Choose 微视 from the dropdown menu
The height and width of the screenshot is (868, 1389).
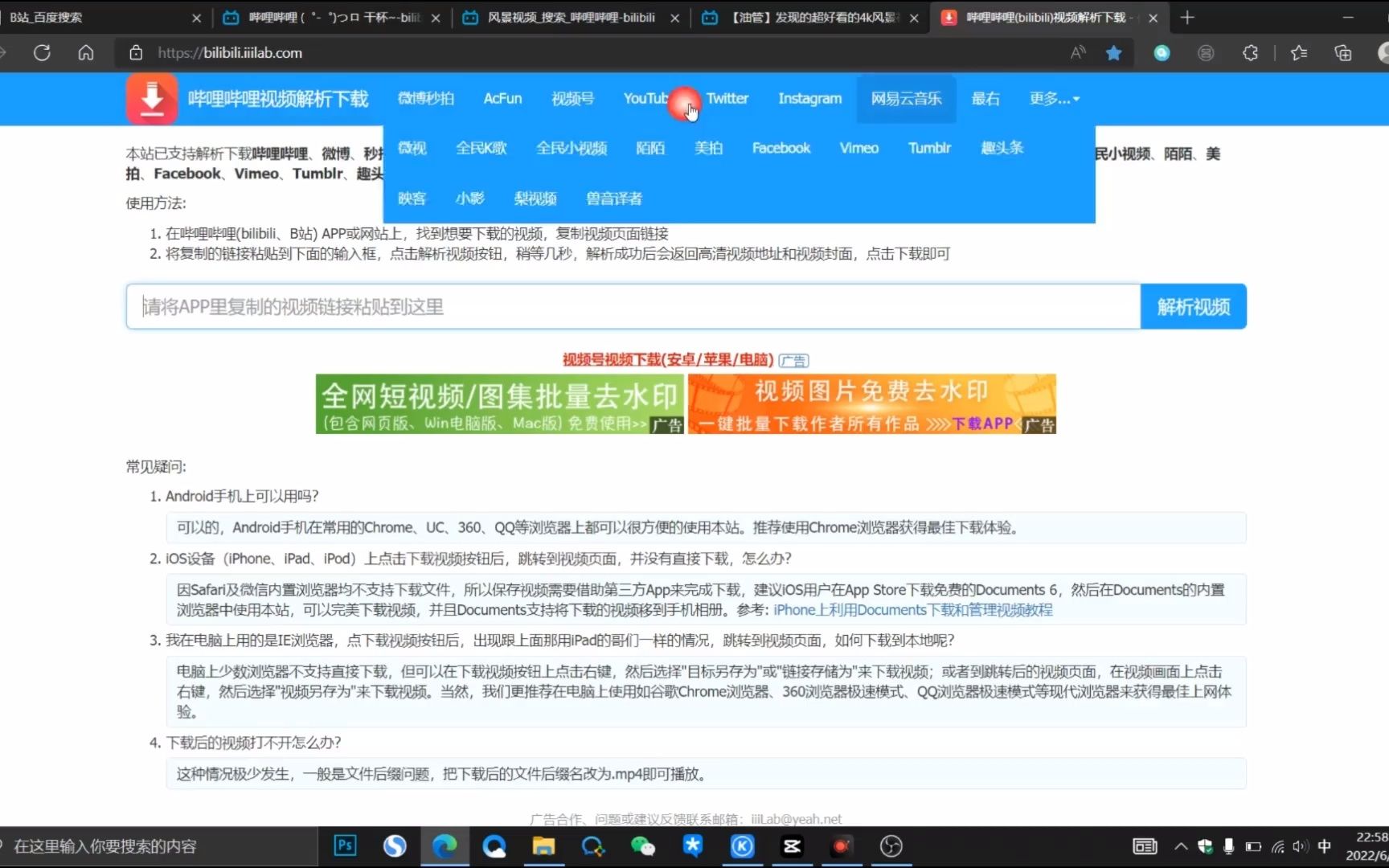pos(412,149)
